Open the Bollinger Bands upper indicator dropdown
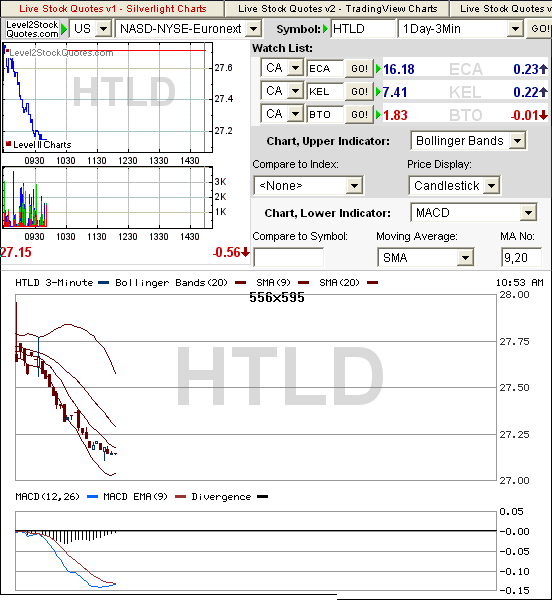Image resolution: width=552 pixels, height=600 pixels. click(468, 141)
